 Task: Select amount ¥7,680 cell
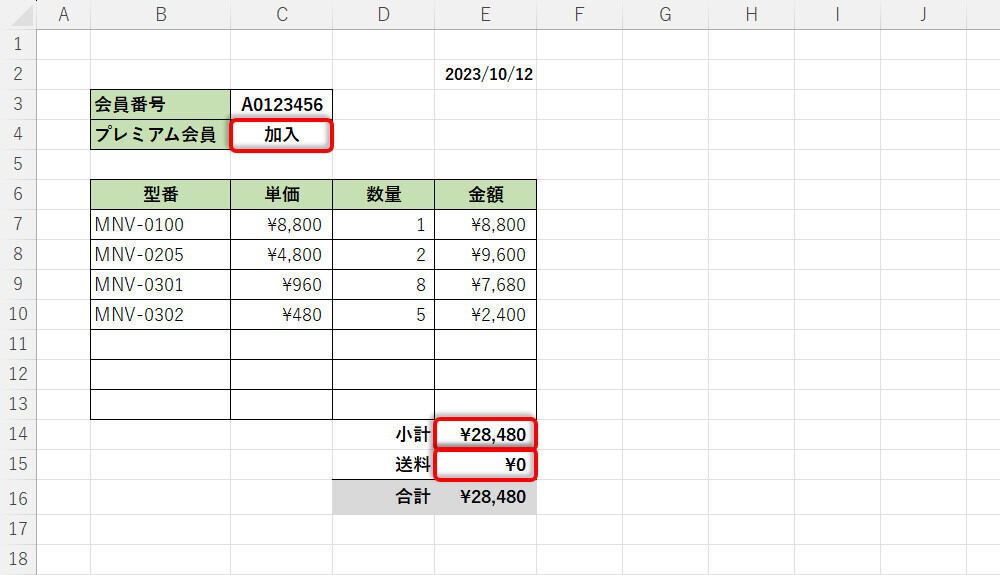[x=486, y=284]
